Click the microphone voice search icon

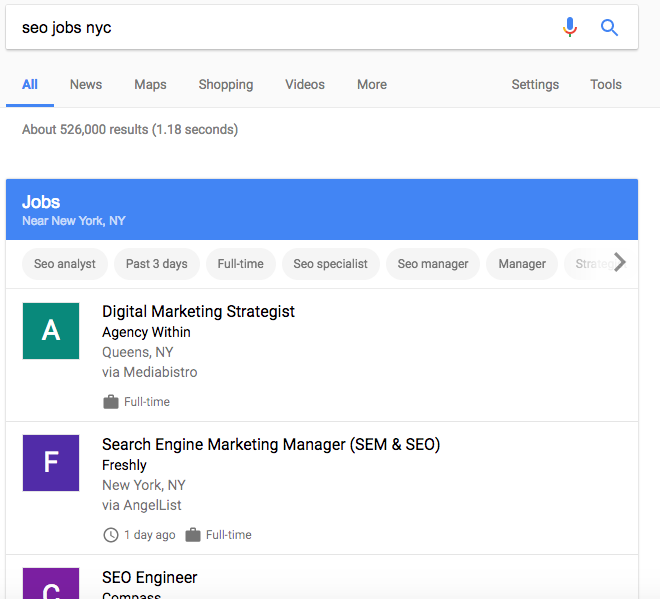point(570,28)
